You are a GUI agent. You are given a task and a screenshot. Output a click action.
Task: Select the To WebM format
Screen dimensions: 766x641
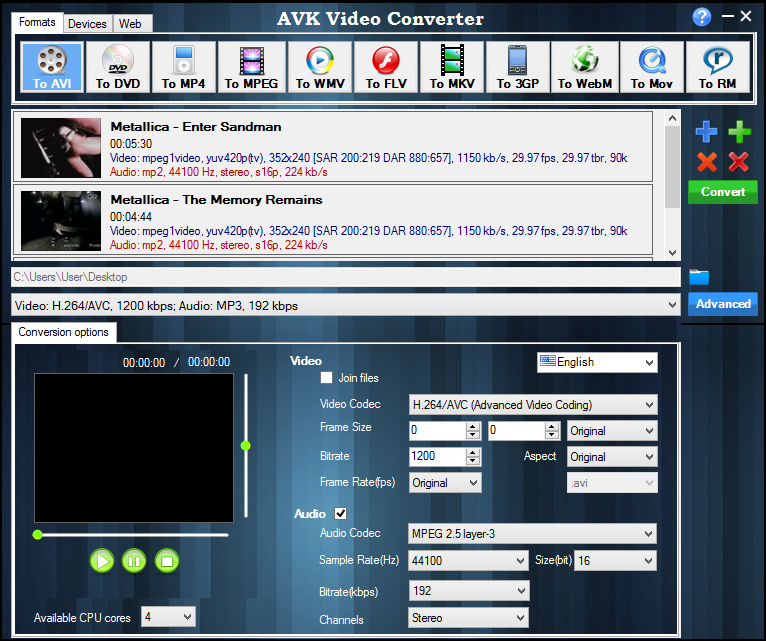point(585,67)
